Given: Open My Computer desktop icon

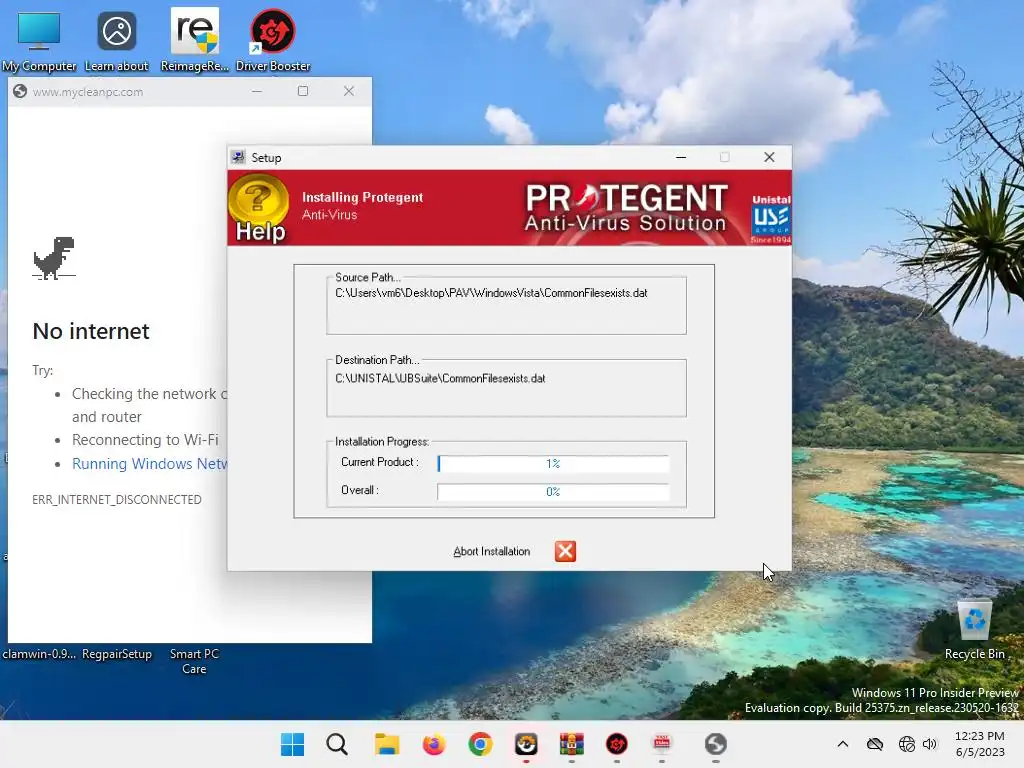Looking at the screenshot, I should pos(39,40).
